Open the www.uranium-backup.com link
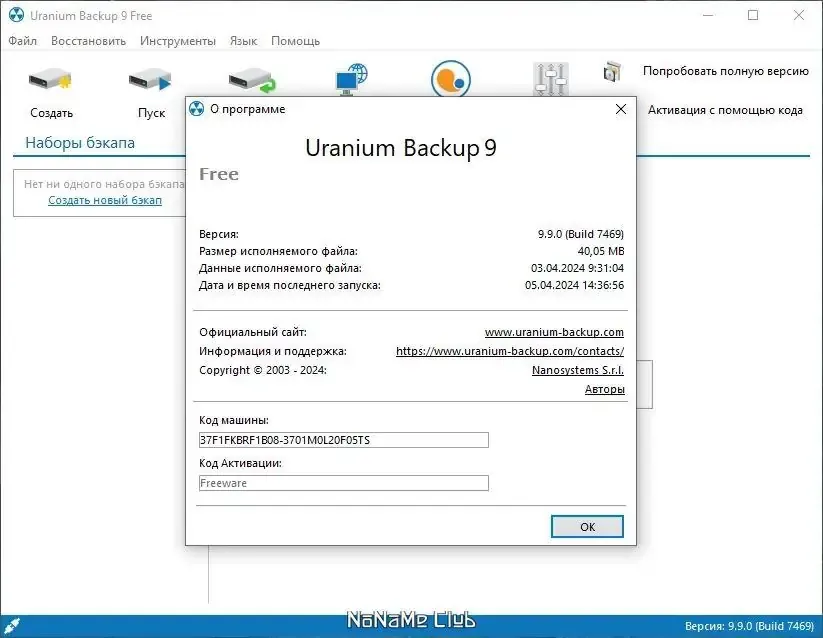 point(554,332)
